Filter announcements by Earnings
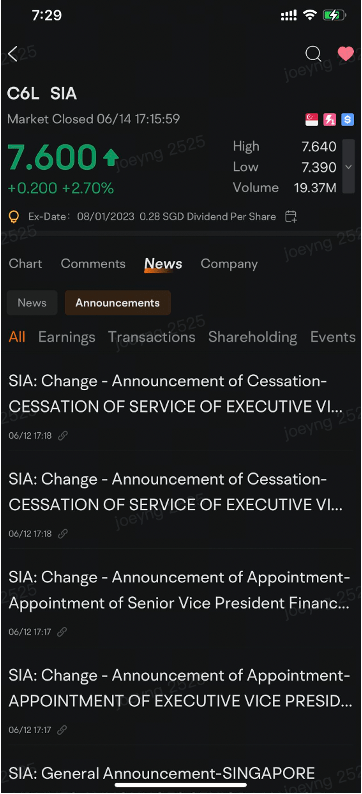This screenshot has width=362, height=794. [x=67, y=337]
